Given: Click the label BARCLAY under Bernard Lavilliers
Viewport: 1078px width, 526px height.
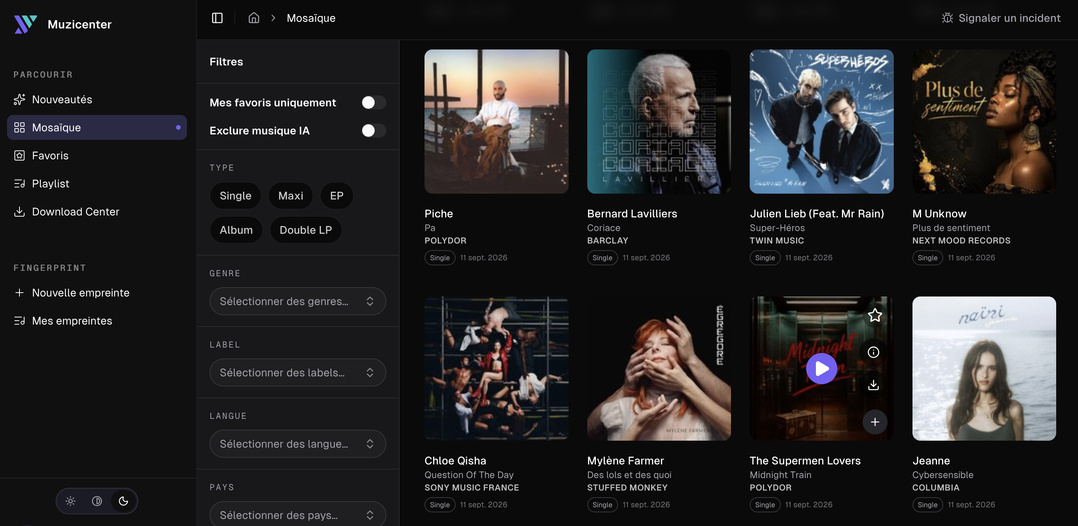Looking at the screenshot, I should (x=608, y=241).
